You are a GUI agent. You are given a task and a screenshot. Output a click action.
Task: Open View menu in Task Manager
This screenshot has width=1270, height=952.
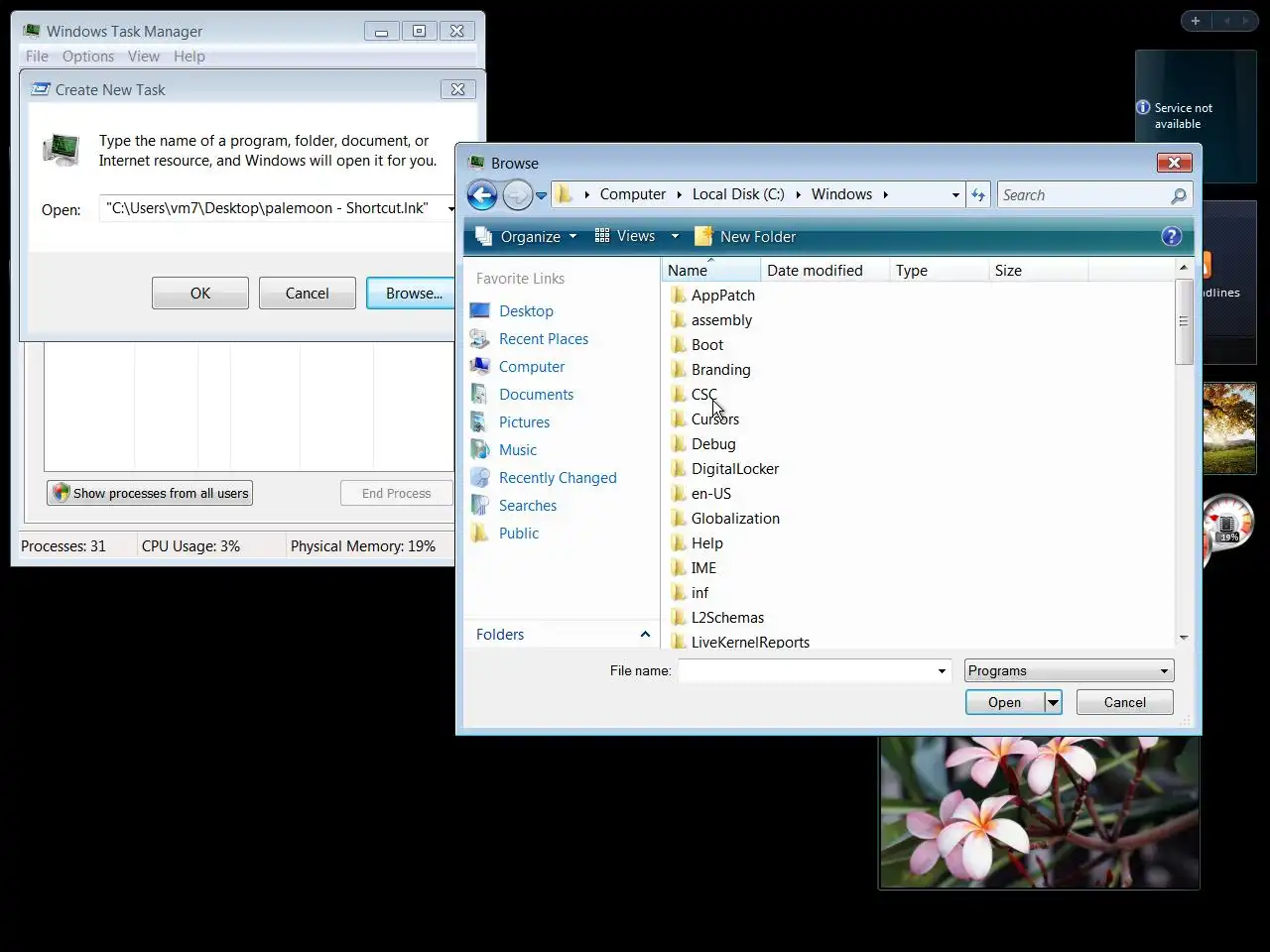point(143,57)
